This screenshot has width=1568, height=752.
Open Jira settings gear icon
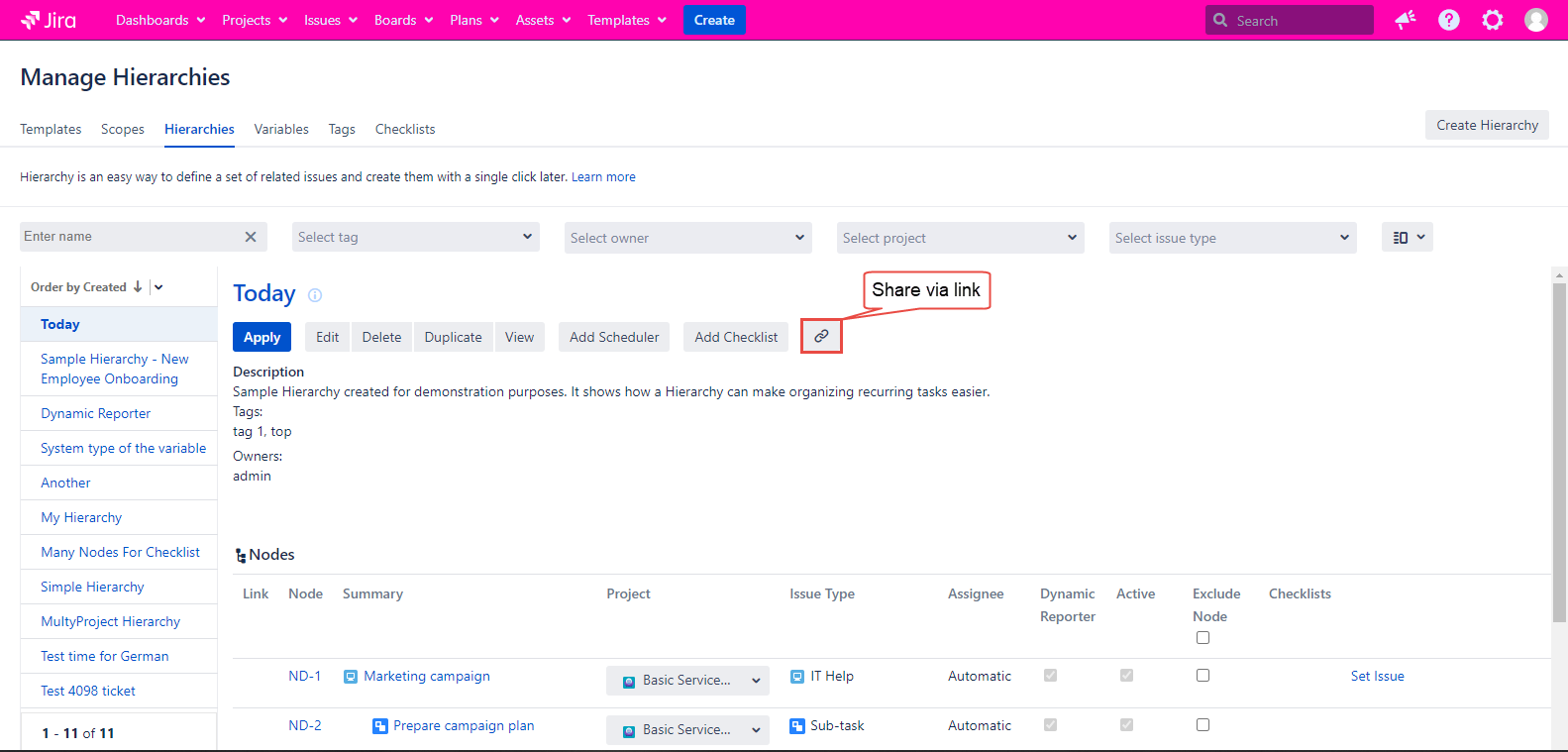1492,20
